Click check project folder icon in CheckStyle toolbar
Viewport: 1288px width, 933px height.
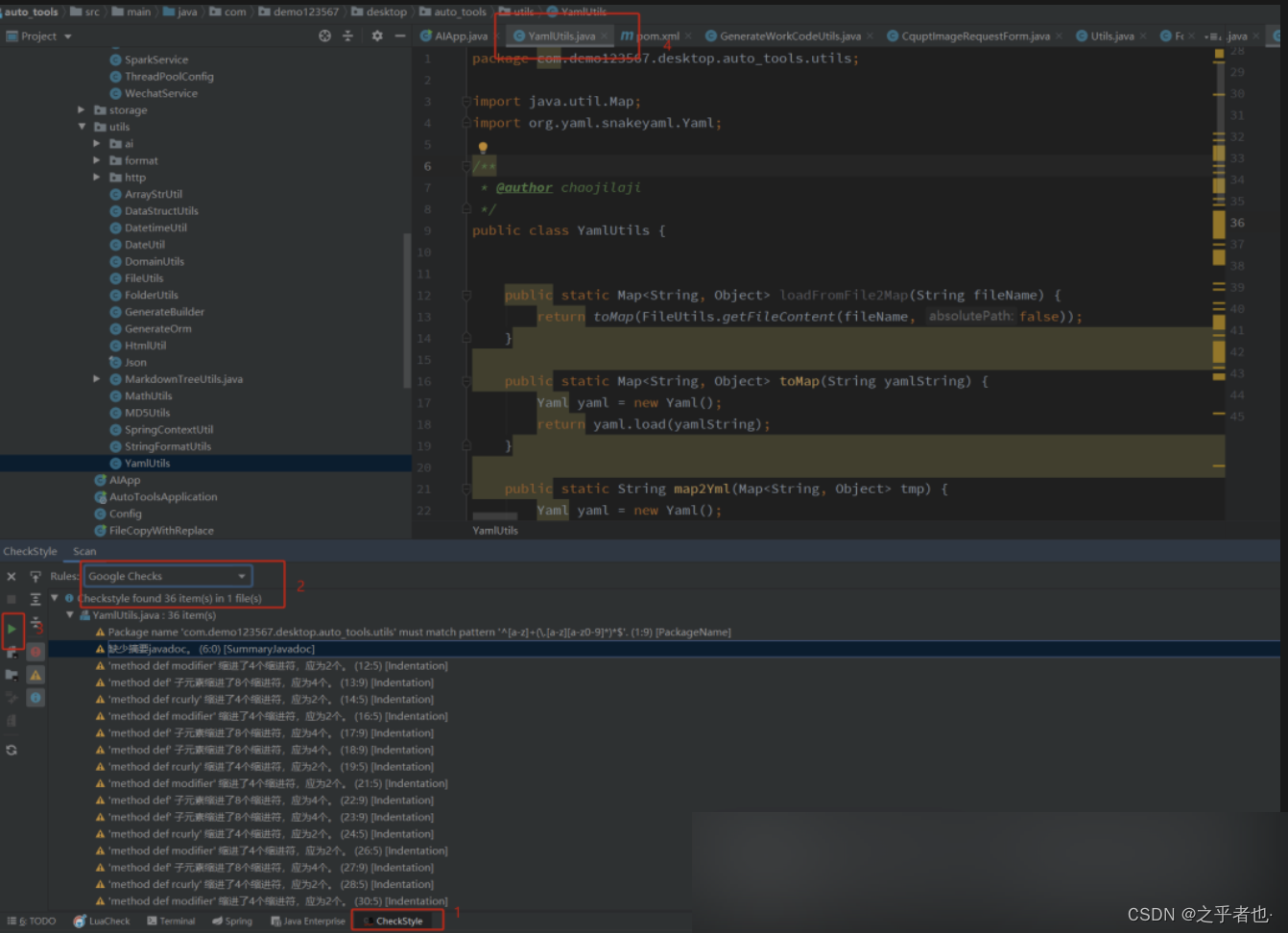(12, 675)
